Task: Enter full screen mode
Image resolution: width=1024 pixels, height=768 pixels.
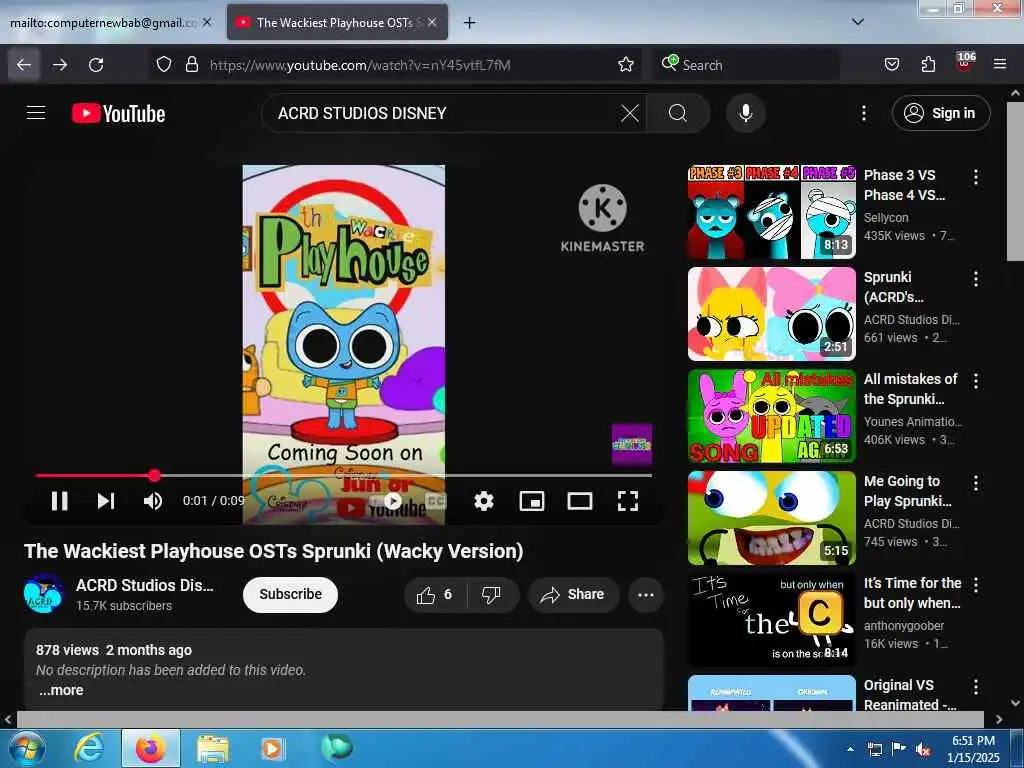Action: pyautogui.click(x=628, y=501)
